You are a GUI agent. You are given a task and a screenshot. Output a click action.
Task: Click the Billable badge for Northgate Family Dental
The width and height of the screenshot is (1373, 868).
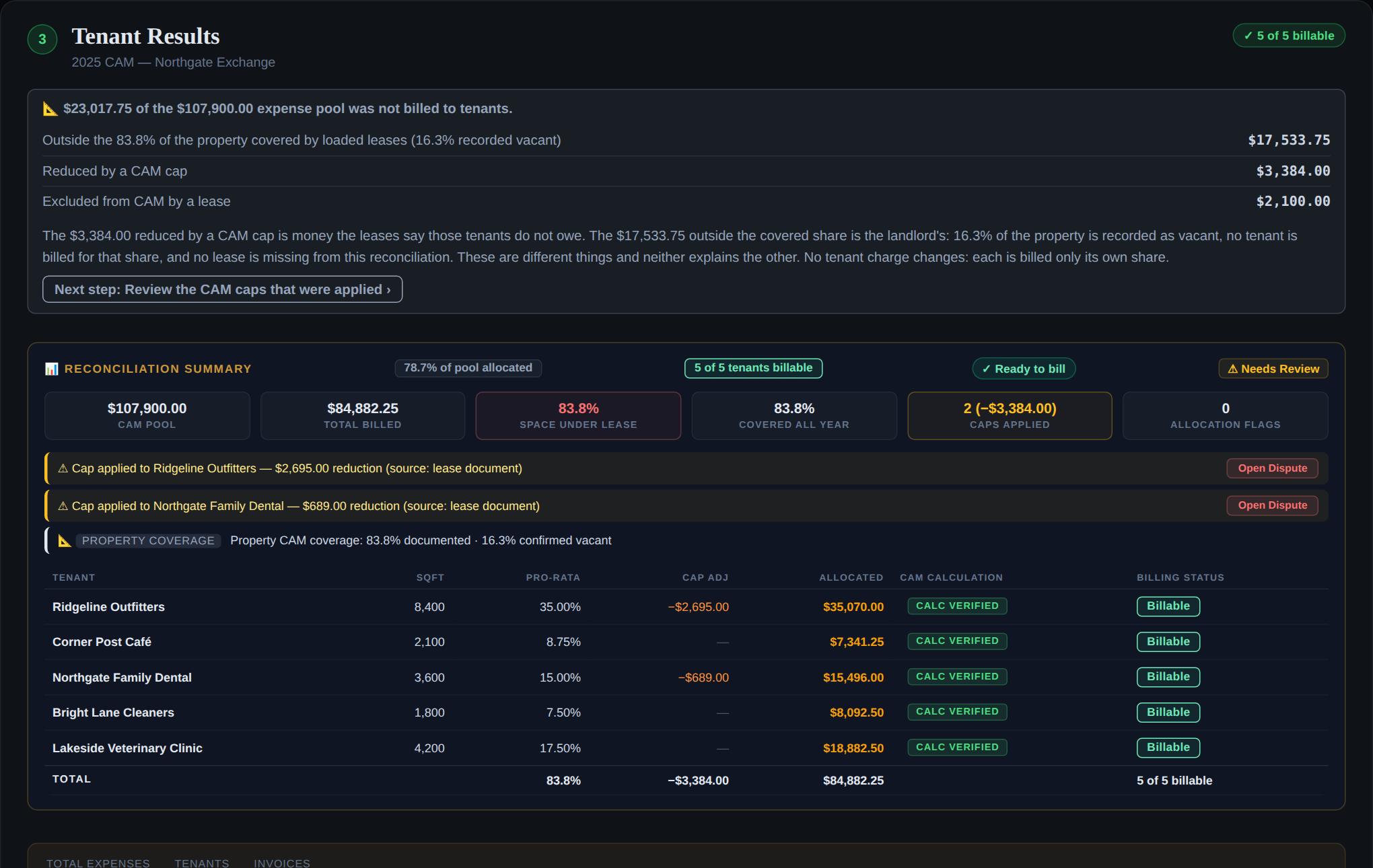[x=1168, y=677]
